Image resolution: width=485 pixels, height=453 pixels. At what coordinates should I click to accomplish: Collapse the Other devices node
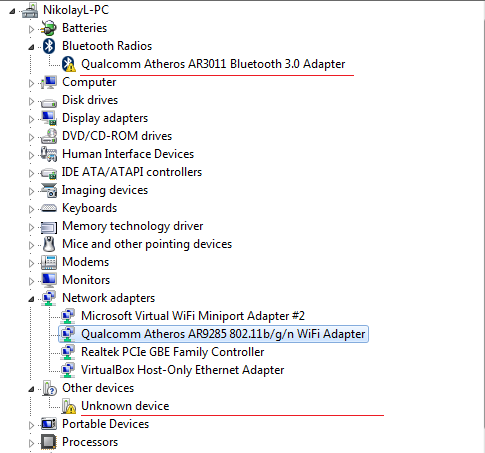point(31,389)
